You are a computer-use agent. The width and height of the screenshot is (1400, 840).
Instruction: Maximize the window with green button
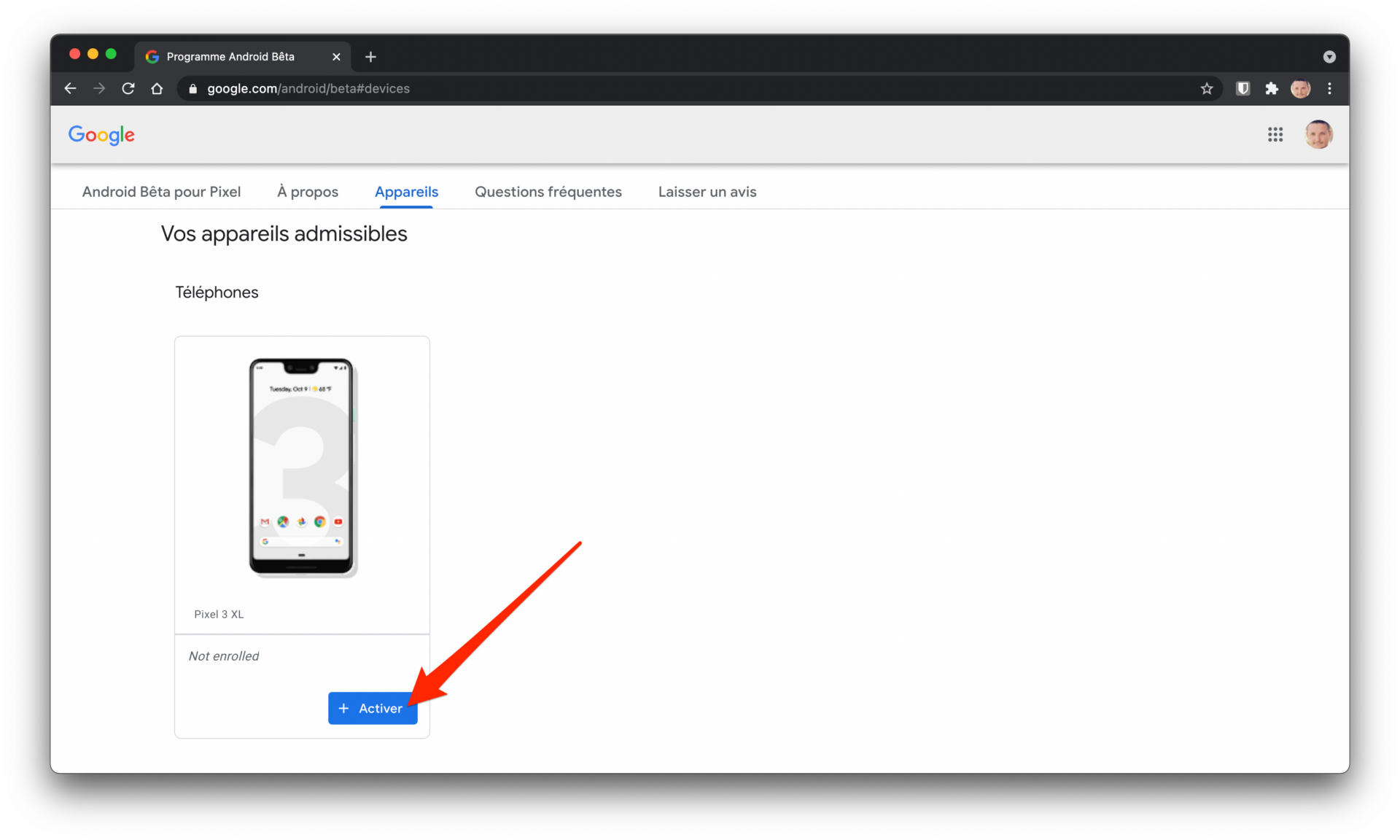click(x=111, y=54)
